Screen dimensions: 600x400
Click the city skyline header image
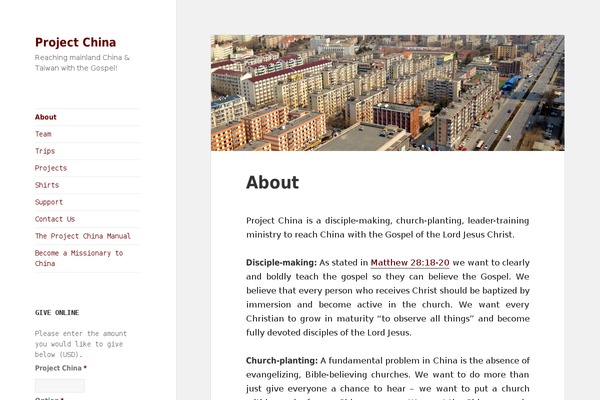[x=387, y=93]
